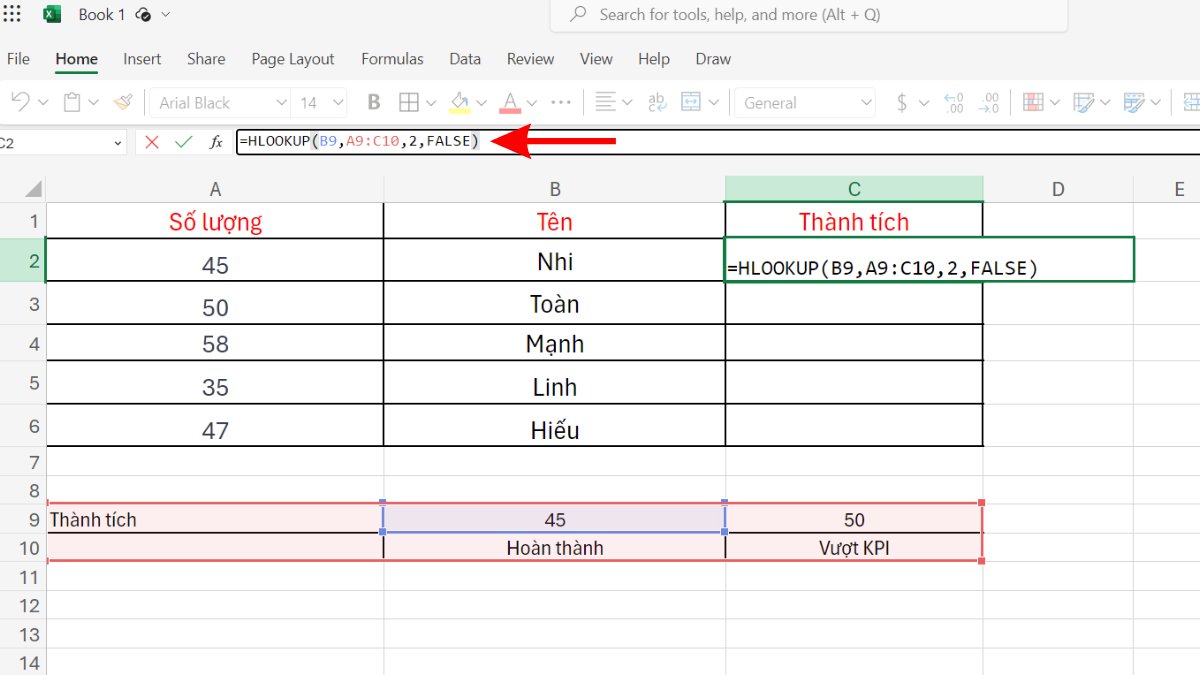Open the Undo icon

click(x=18, y=101)
